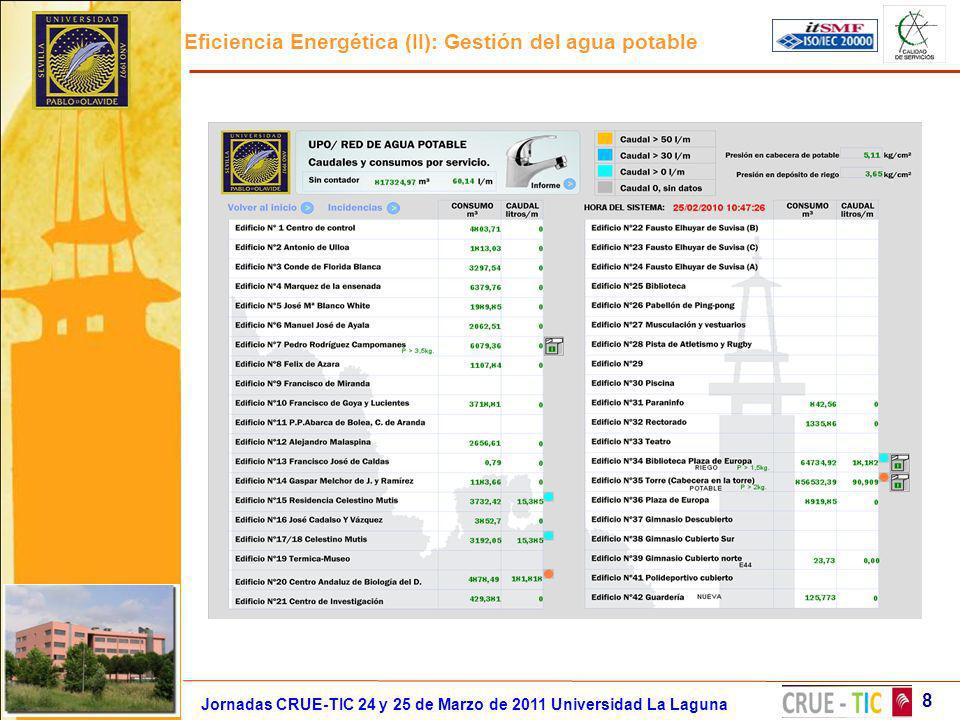This screenshot has height=720, width=960.
Task: Select row Edificio N°4 Marquez de la ensenada
Action: 386,287
